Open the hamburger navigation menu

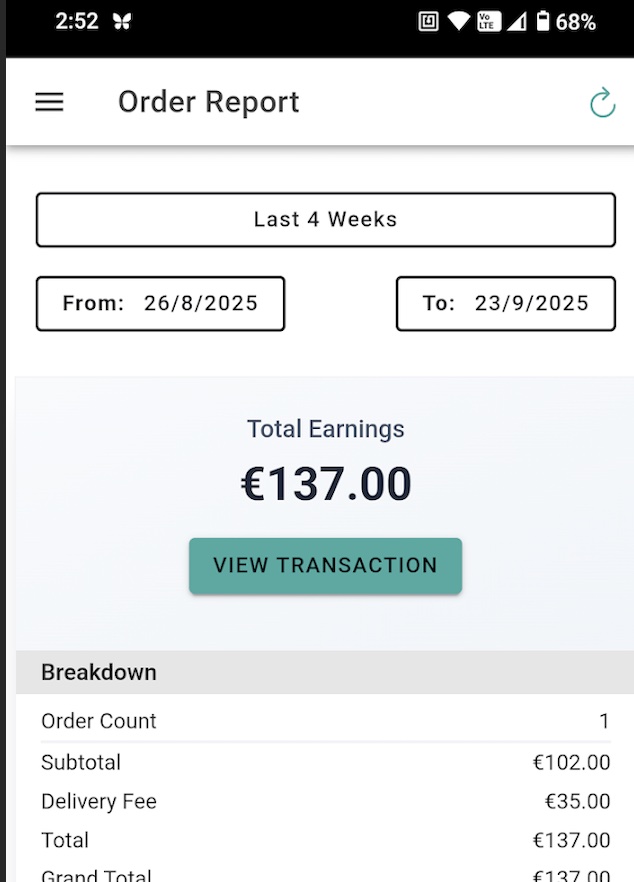click(x=49, y=102)
